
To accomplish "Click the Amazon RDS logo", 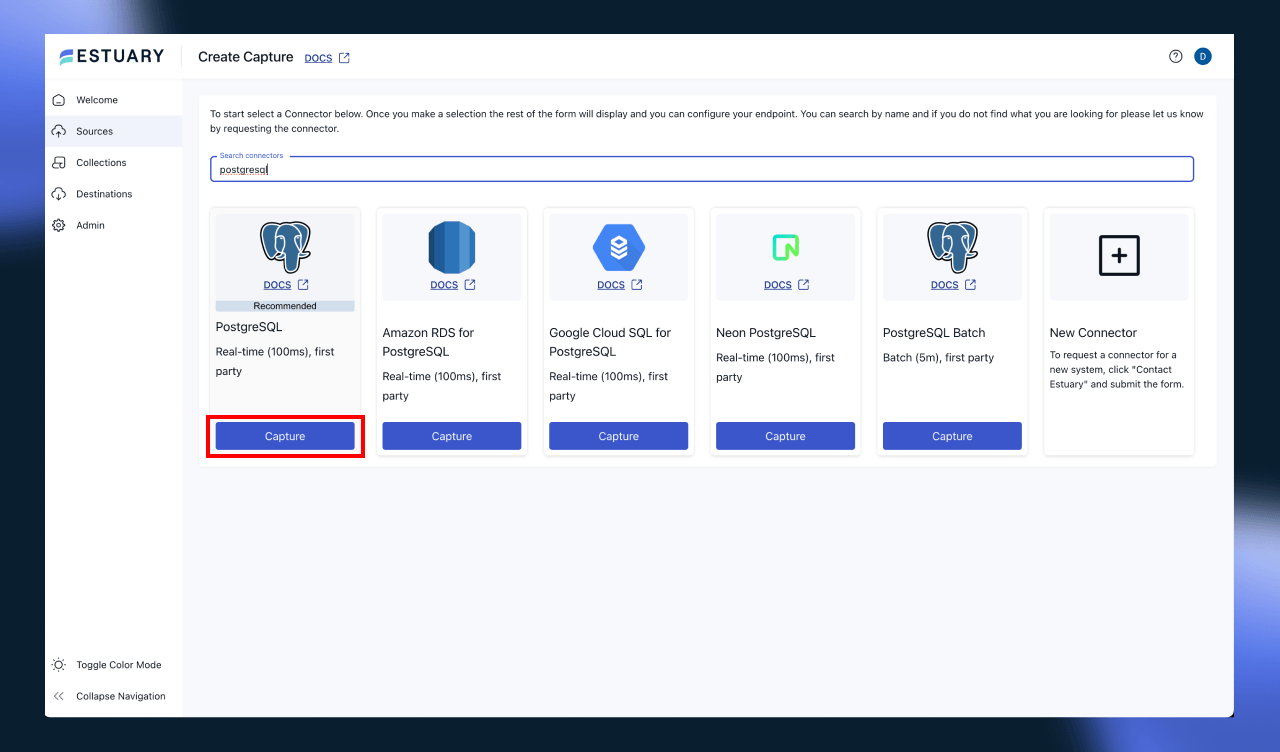I will click(452, 247).
